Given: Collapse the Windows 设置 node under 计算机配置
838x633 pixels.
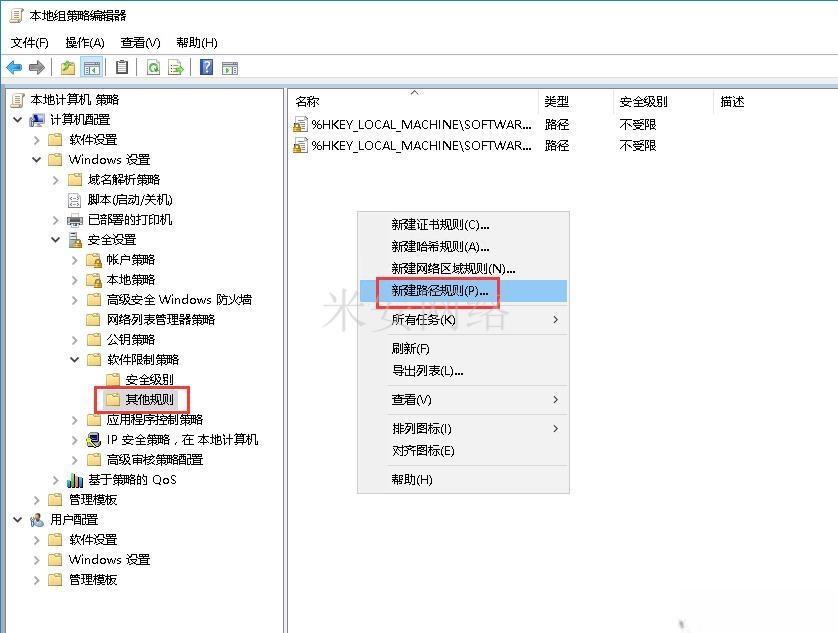Looking at the screenshot, I should (x=36, y=160).
